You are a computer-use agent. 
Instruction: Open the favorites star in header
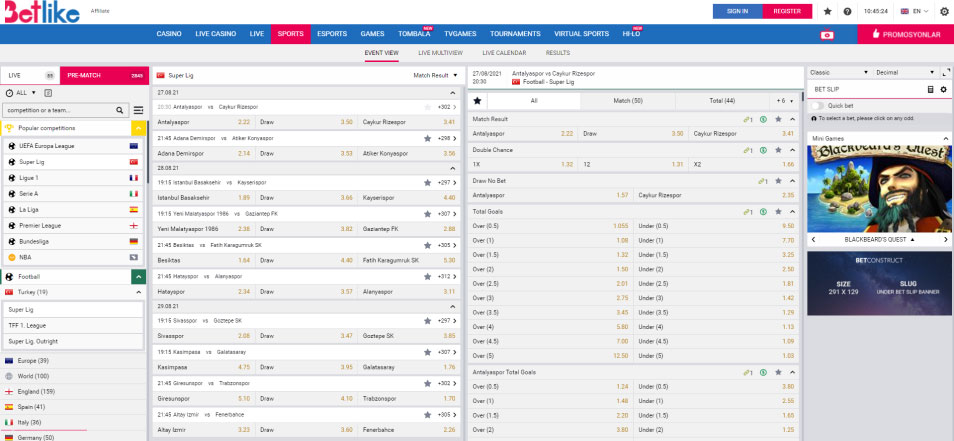pyautogui.click(x=827, y=11)
